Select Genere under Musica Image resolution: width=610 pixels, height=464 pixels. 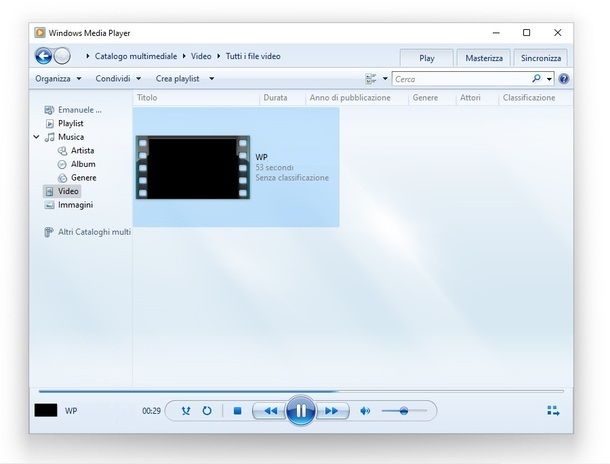(x=83, y=178)
